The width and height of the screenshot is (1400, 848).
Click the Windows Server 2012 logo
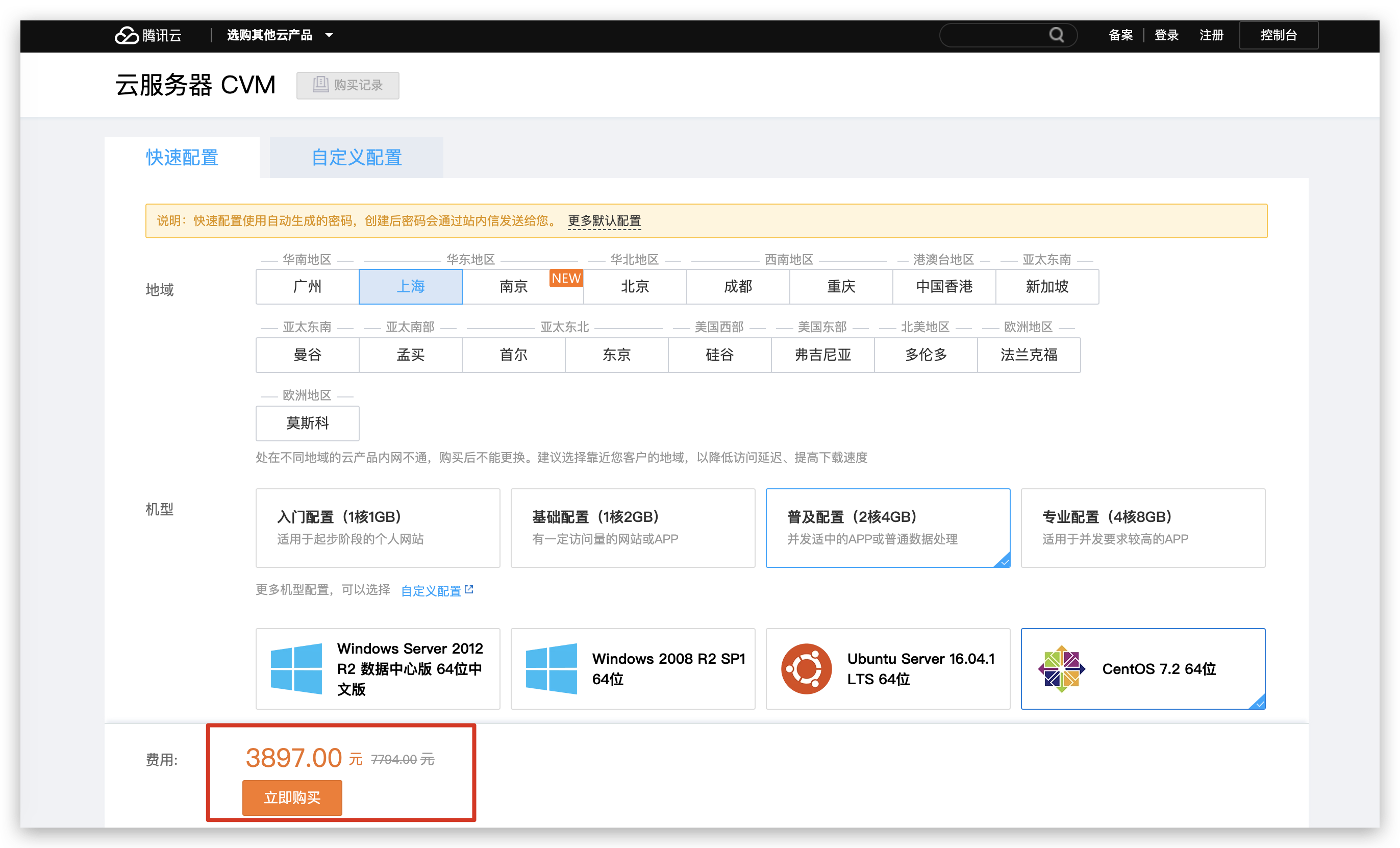296,669
